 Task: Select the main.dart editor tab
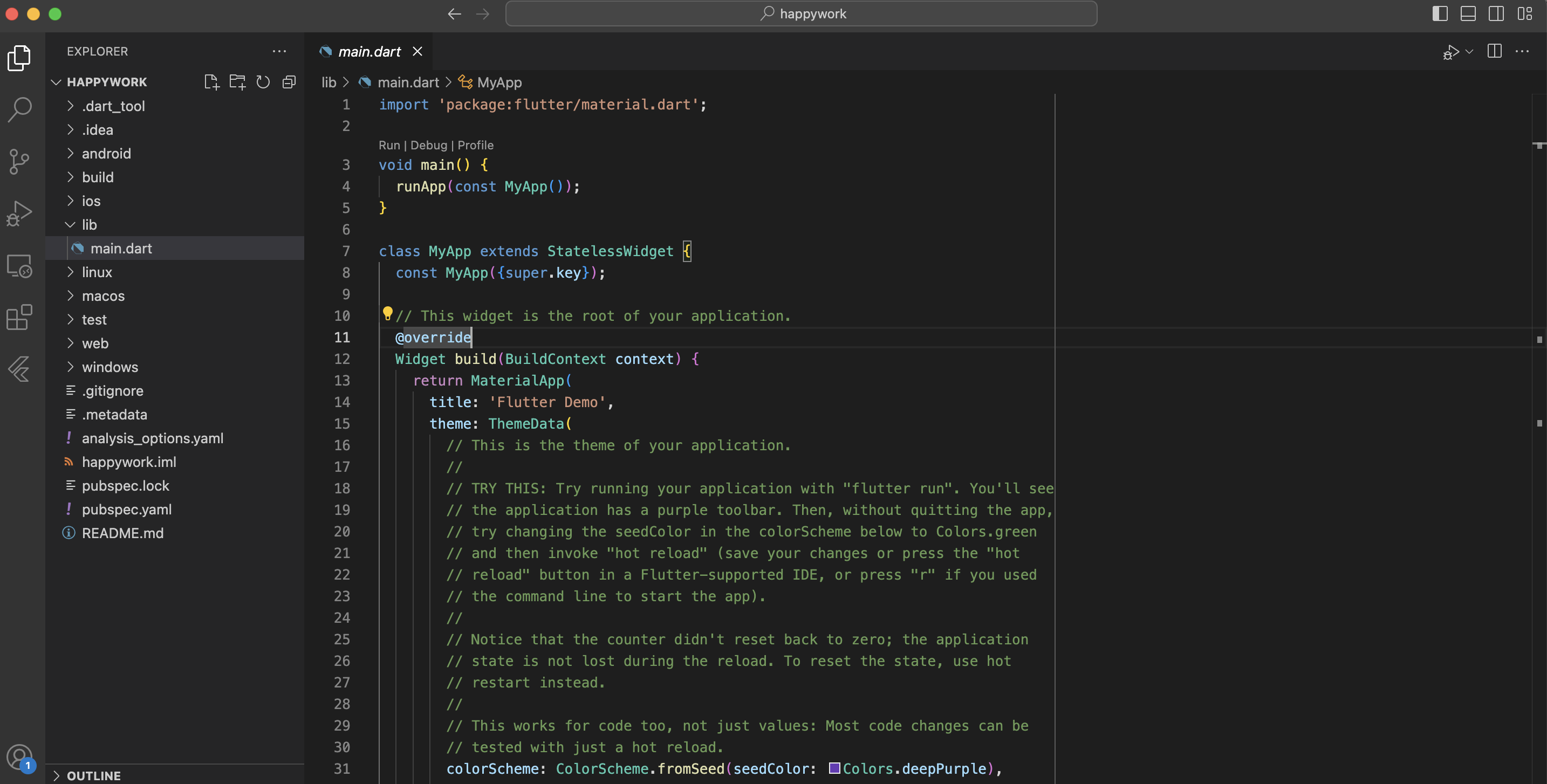(369, 52)
